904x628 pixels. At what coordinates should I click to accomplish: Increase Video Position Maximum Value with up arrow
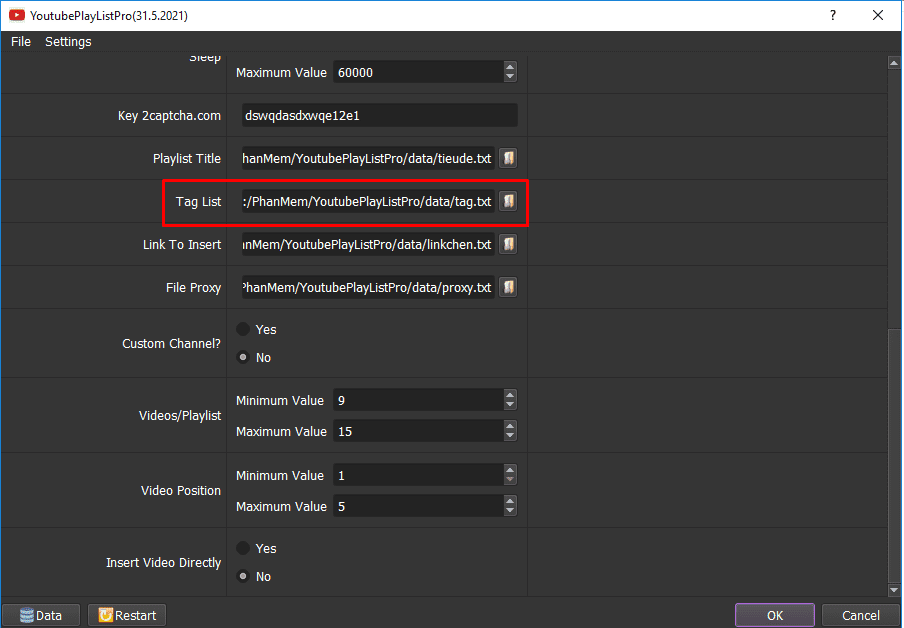point(510,501)
